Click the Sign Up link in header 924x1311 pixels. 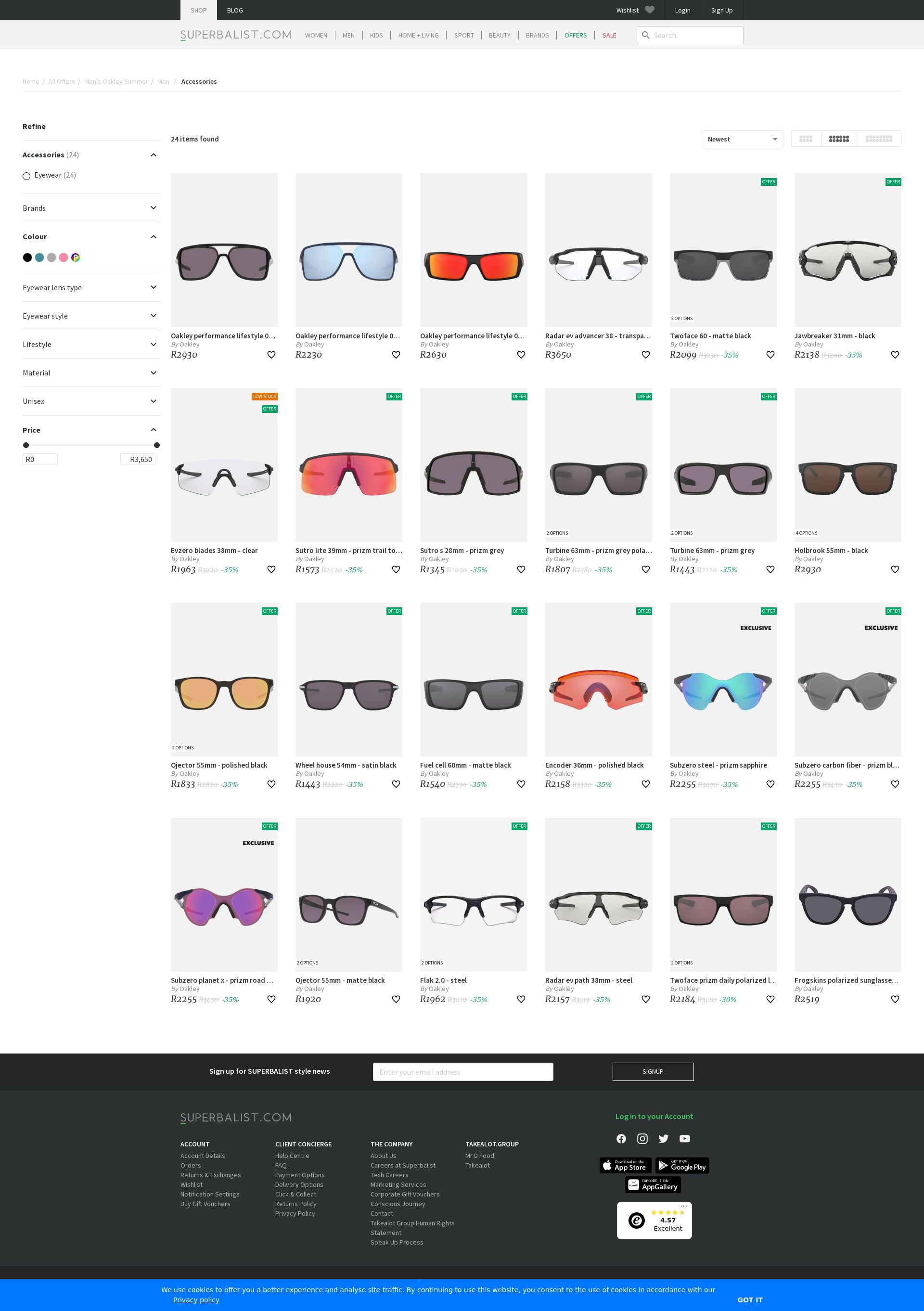[x=722, y=10]
